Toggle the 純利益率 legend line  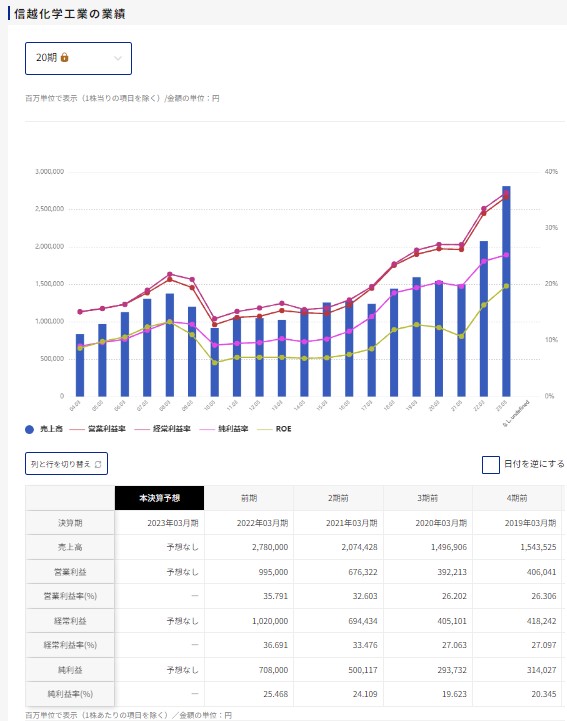224,429
